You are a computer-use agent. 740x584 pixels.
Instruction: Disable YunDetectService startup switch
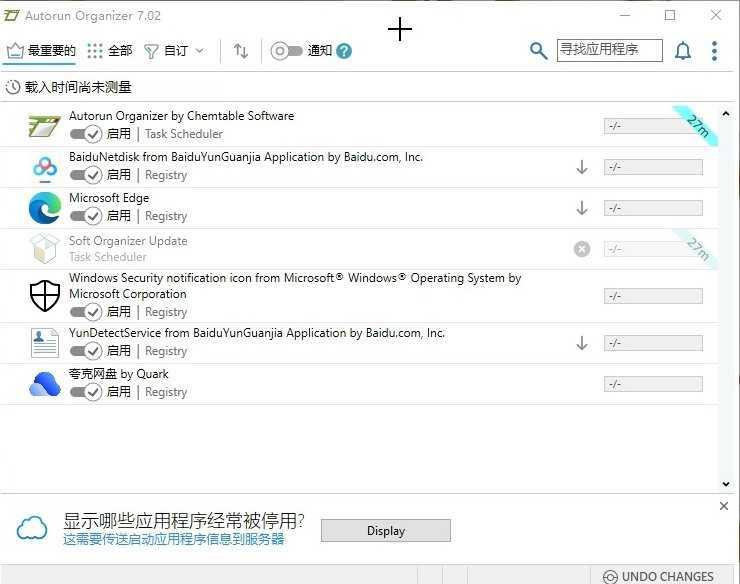(x=86, y=351)
